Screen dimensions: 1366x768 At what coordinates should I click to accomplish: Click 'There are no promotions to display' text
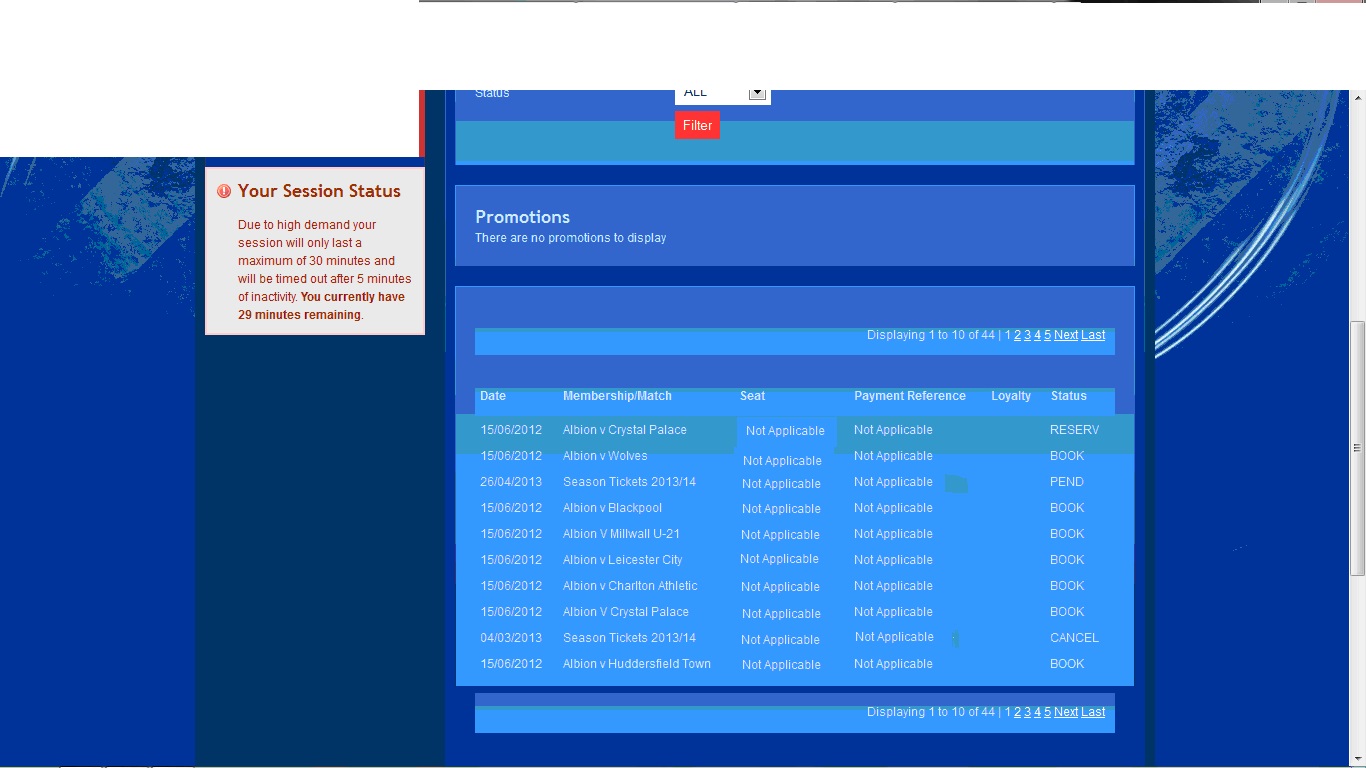click(570, 238)
